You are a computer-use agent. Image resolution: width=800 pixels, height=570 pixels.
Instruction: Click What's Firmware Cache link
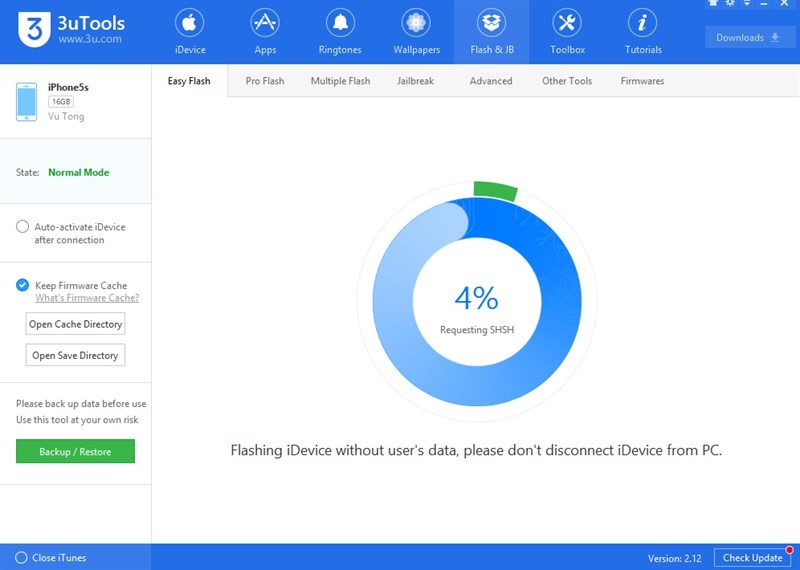[x=87, y=298]
